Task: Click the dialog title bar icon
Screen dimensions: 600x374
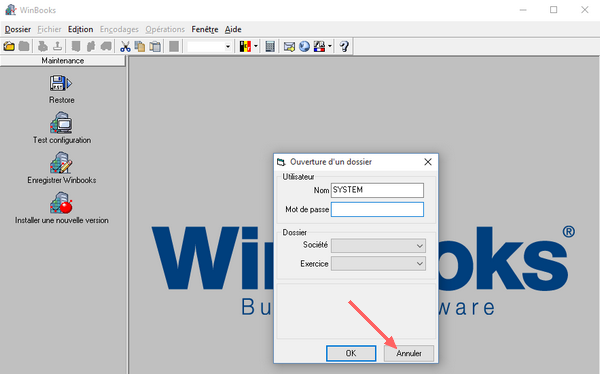Action: point(281,162)
